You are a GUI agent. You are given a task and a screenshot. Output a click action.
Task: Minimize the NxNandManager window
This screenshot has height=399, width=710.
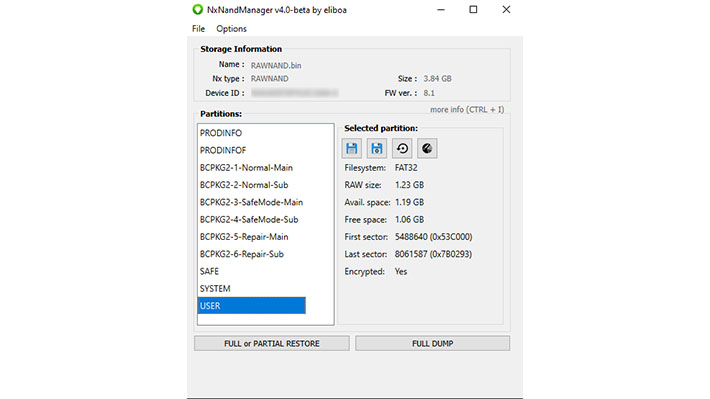441,10
